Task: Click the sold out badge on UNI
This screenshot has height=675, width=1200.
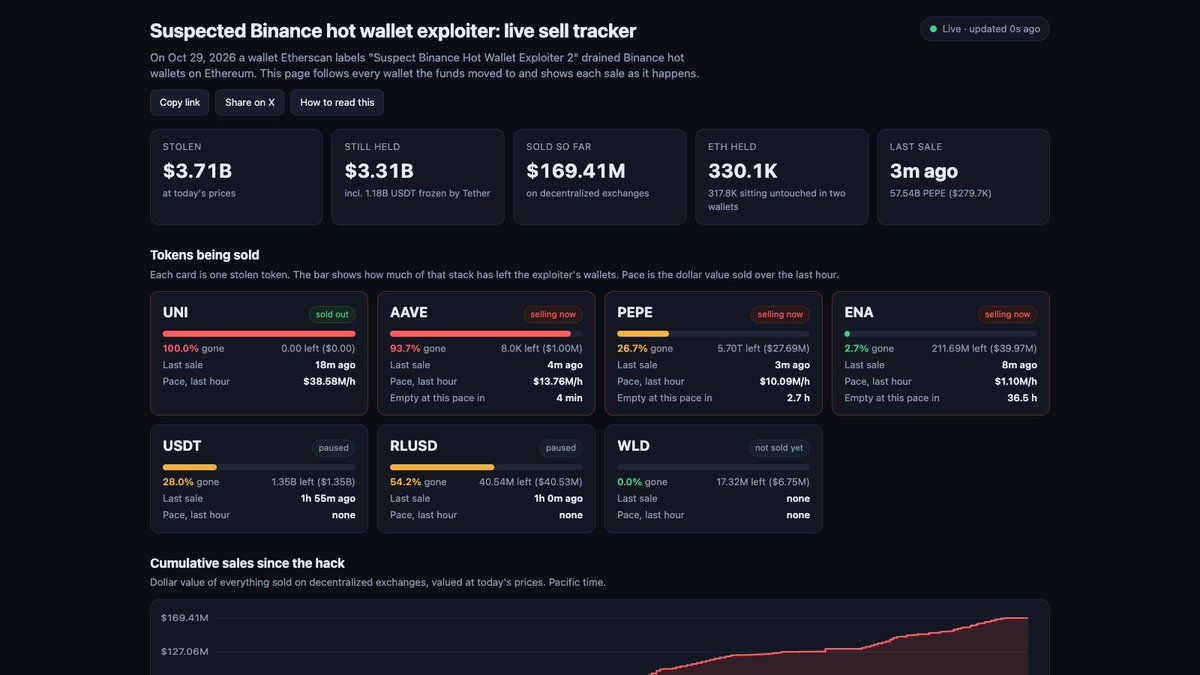Action: 332,314
